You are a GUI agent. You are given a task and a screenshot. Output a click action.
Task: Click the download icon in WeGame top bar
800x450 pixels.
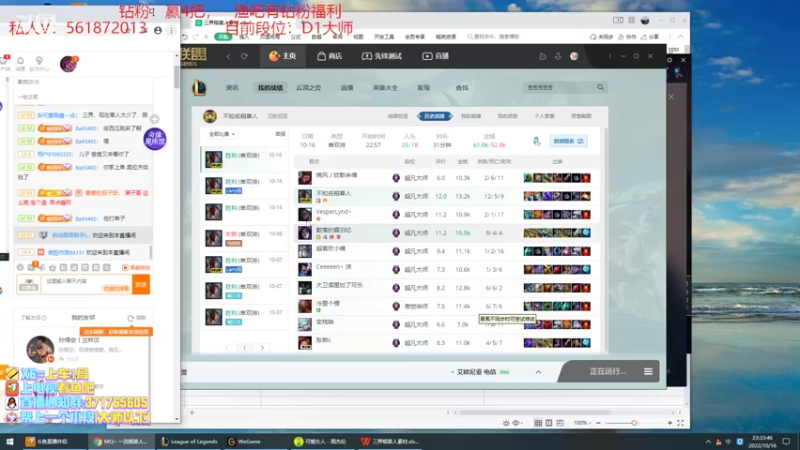coord(558,56)
